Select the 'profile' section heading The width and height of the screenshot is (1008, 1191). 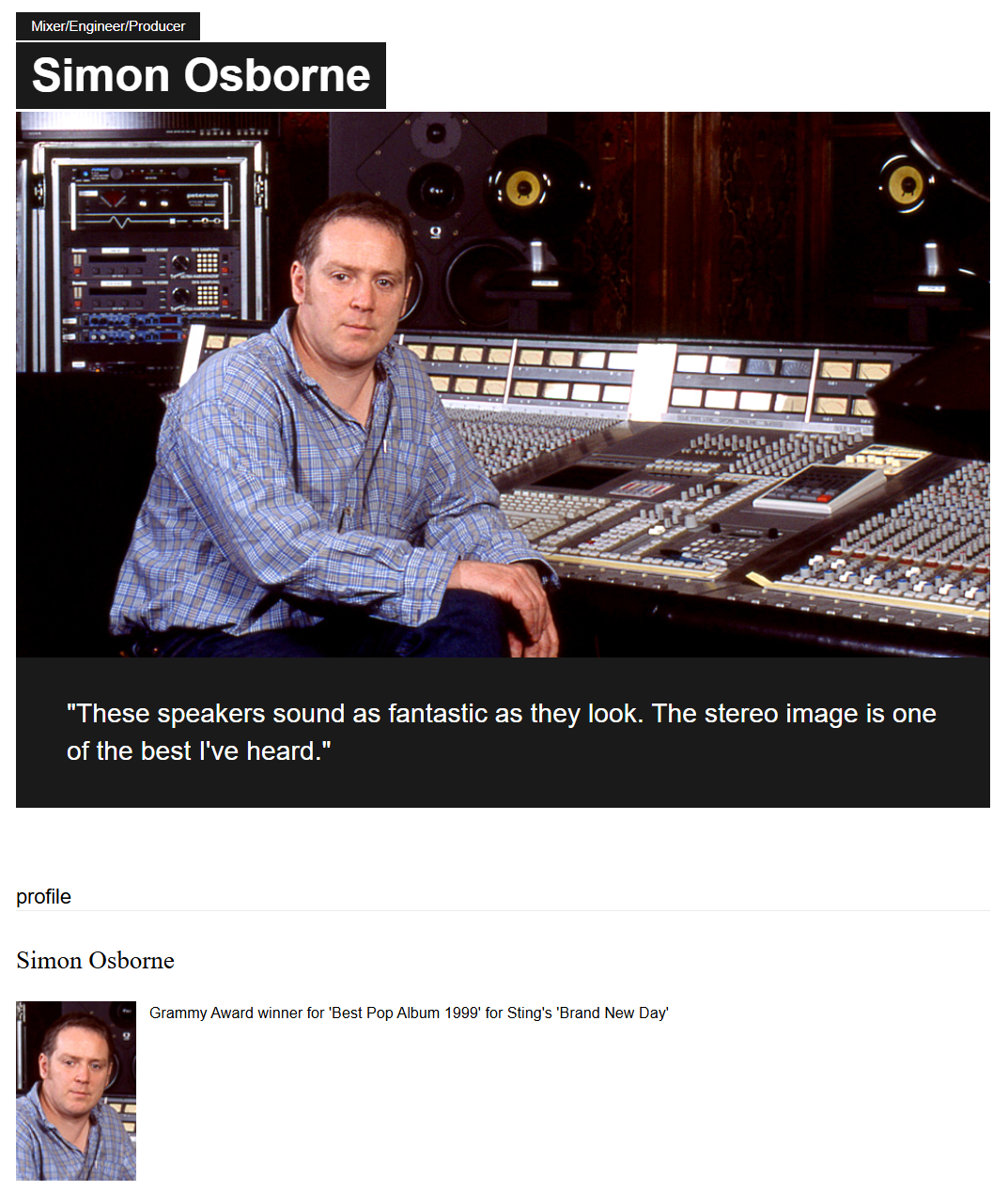[44, 897]
